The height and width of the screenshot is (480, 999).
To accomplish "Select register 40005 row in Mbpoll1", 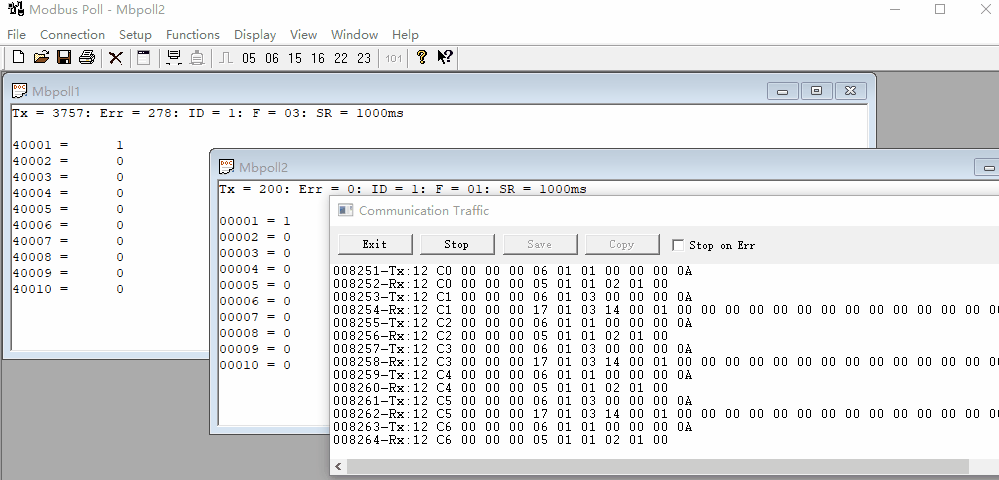I will pos(68,209).
